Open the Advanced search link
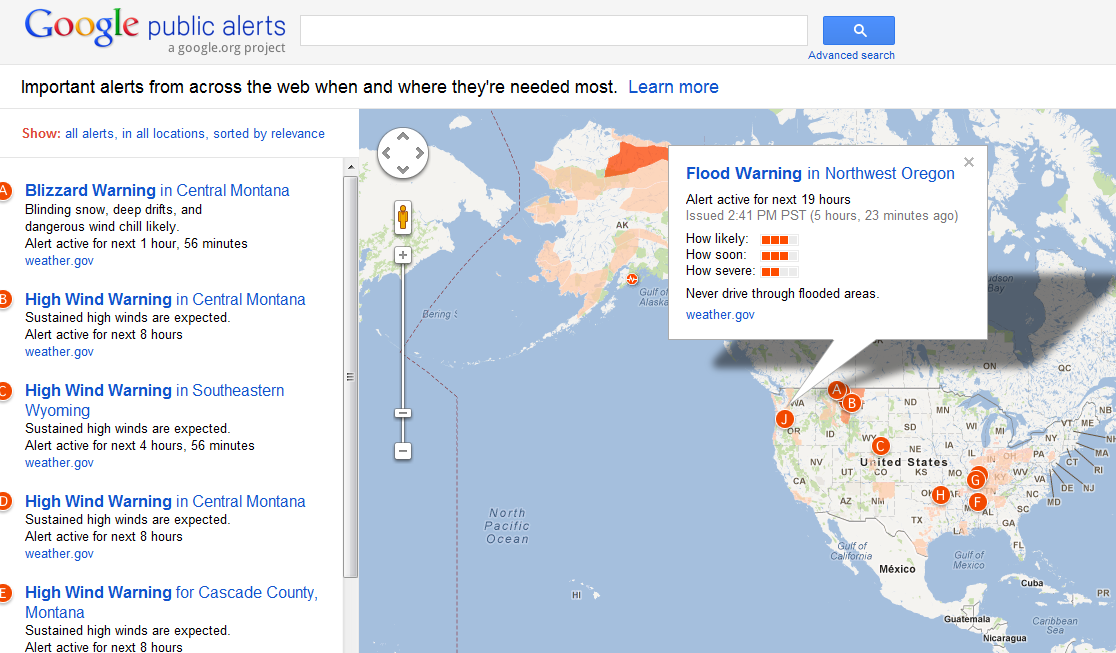This screenshot has height=653, width=1116. (851, 55)
